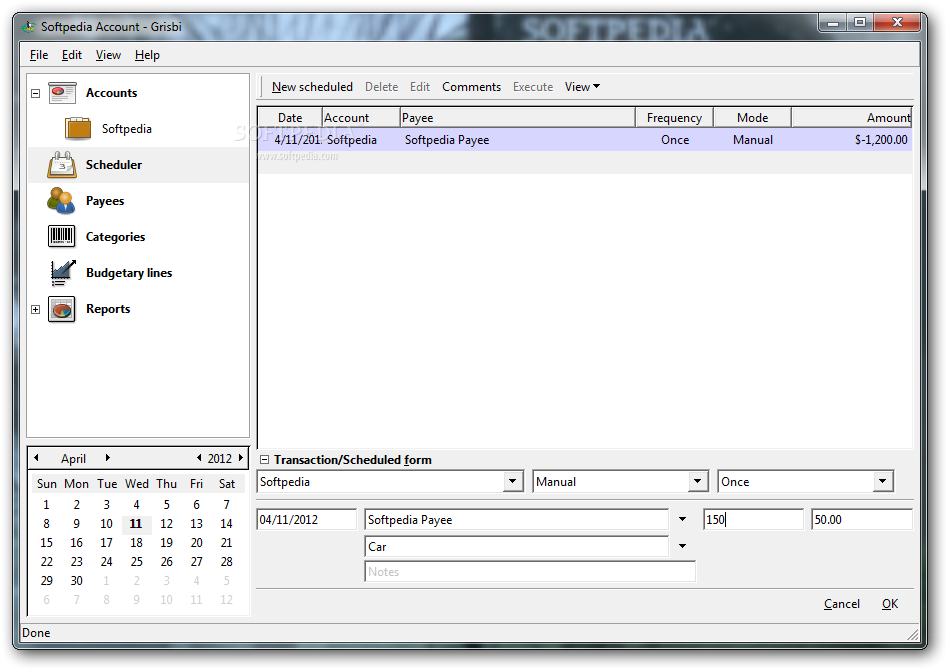Sort by the Payee column header
This screenshot has width=948, height=670.
518,117
